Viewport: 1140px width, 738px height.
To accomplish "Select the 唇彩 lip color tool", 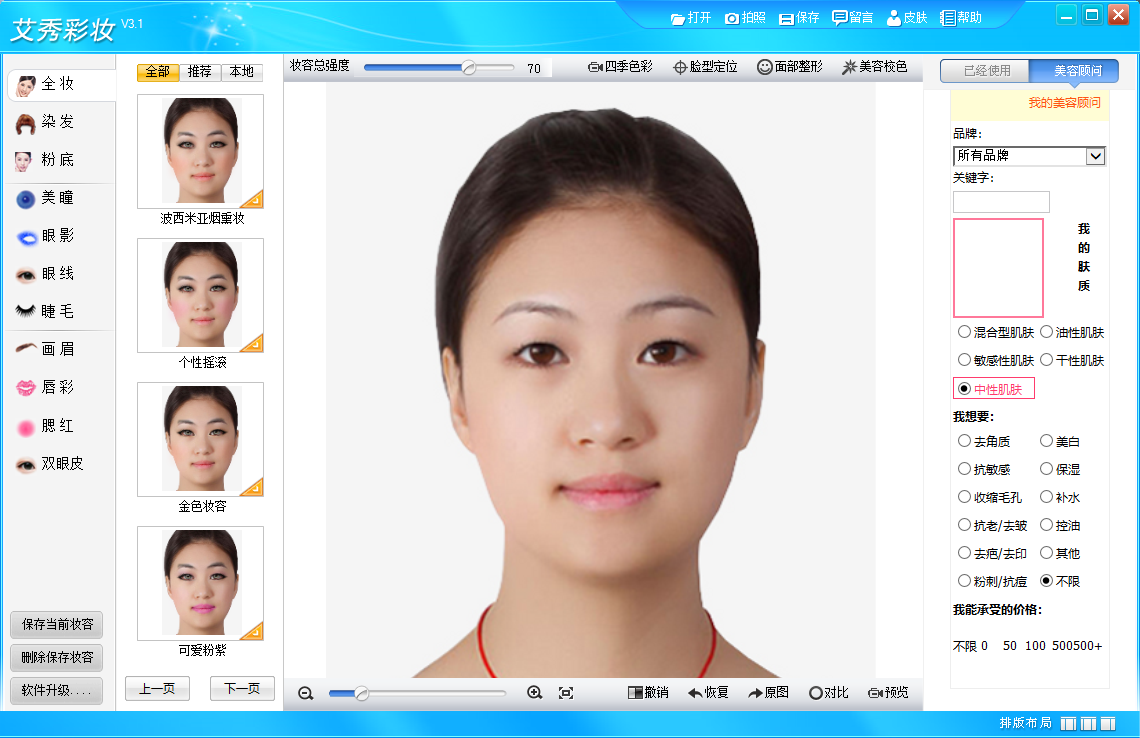I will point(45,388).
